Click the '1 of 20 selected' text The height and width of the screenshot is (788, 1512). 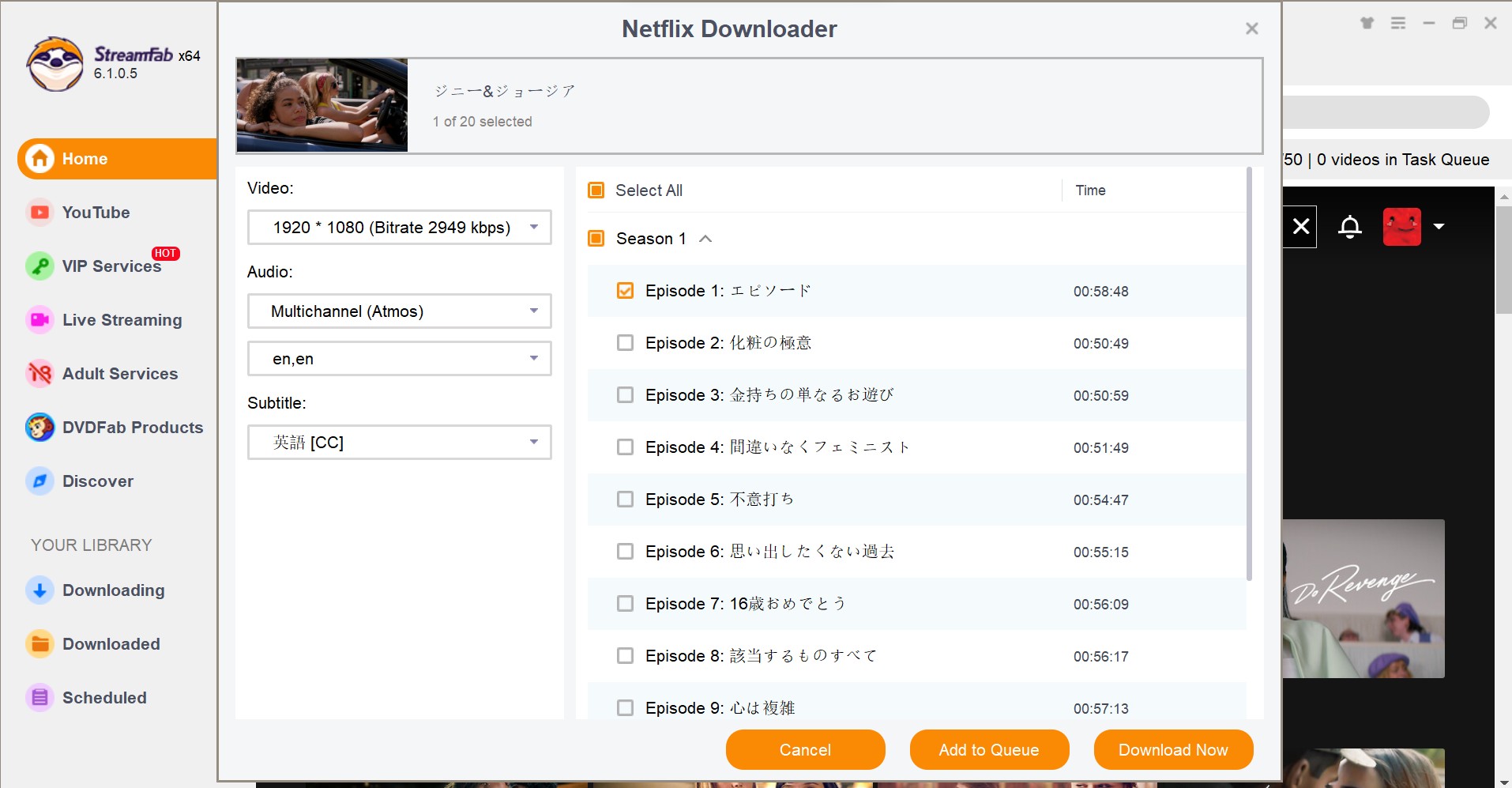pos(482,122)
